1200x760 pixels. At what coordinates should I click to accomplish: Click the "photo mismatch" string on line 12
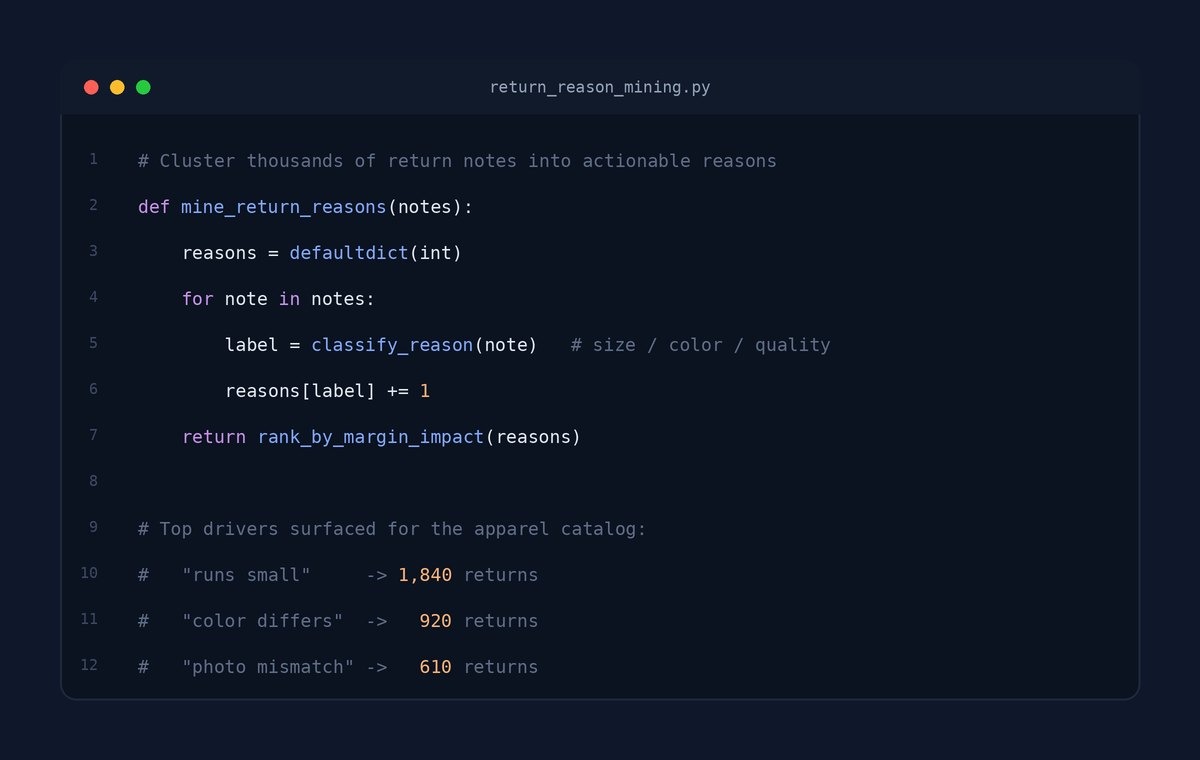[268, 667]
